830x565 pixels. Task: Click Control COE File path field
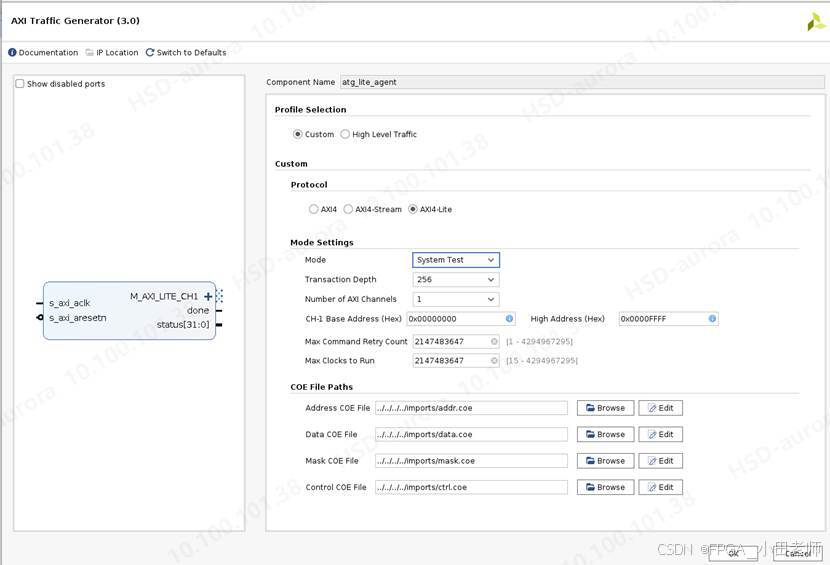coord(471,487)
